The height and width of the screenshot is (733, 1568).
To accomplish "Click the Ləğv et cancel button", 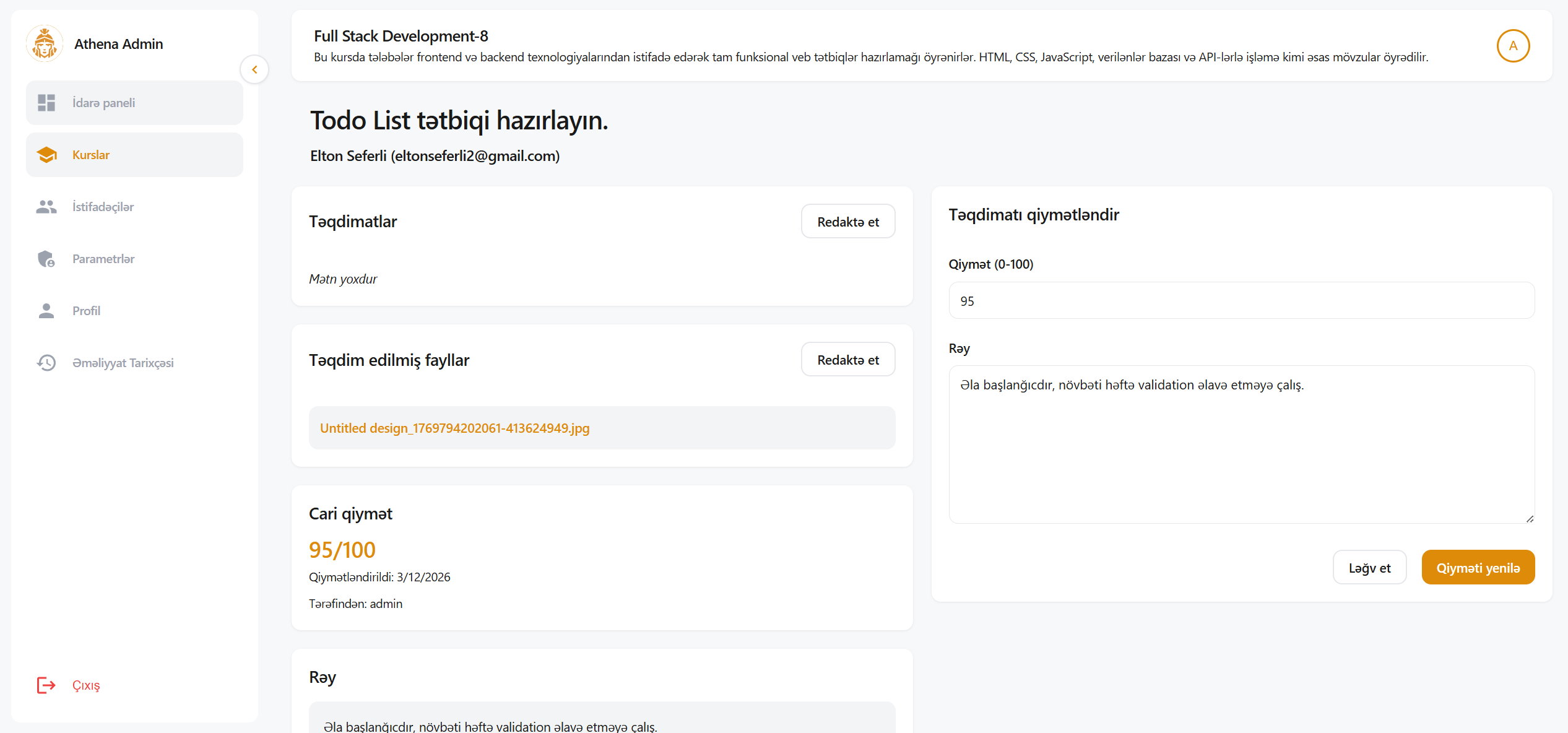I will pos(1369,568).
